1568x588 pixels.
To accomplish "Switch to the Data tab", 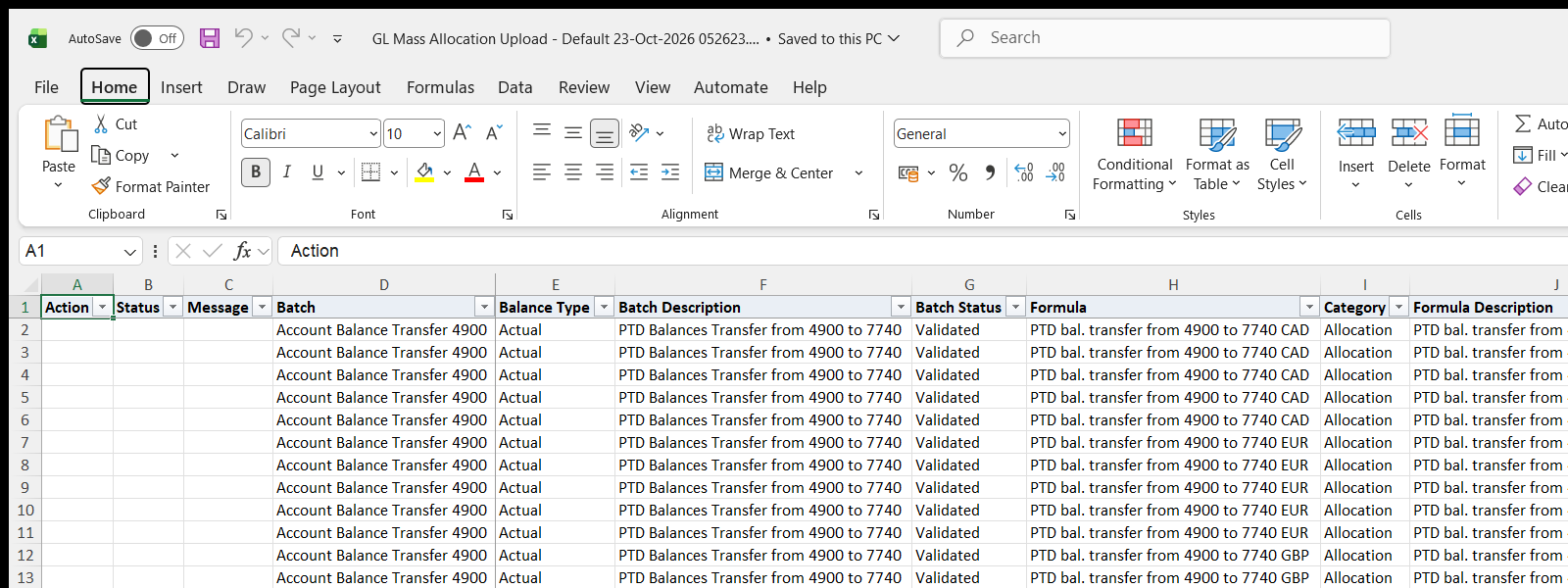I will (514, 87).
